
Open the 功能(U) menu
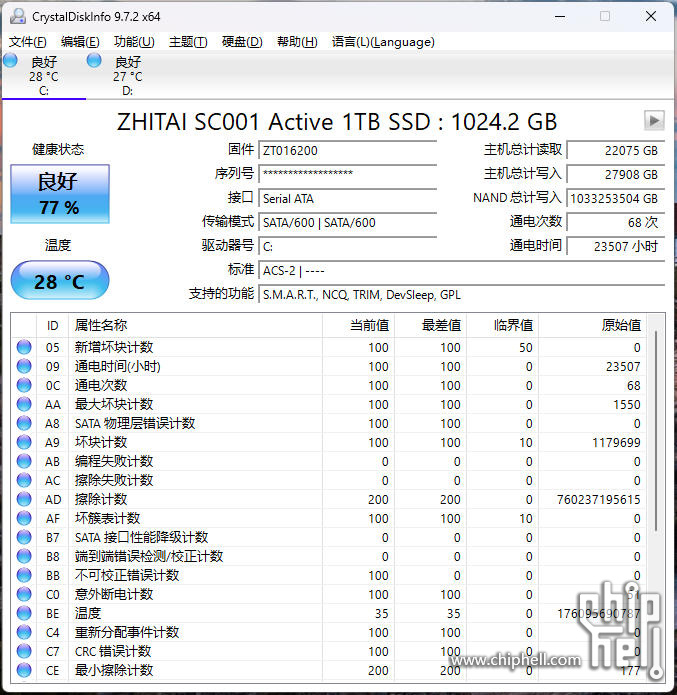(x=134, y=42)
